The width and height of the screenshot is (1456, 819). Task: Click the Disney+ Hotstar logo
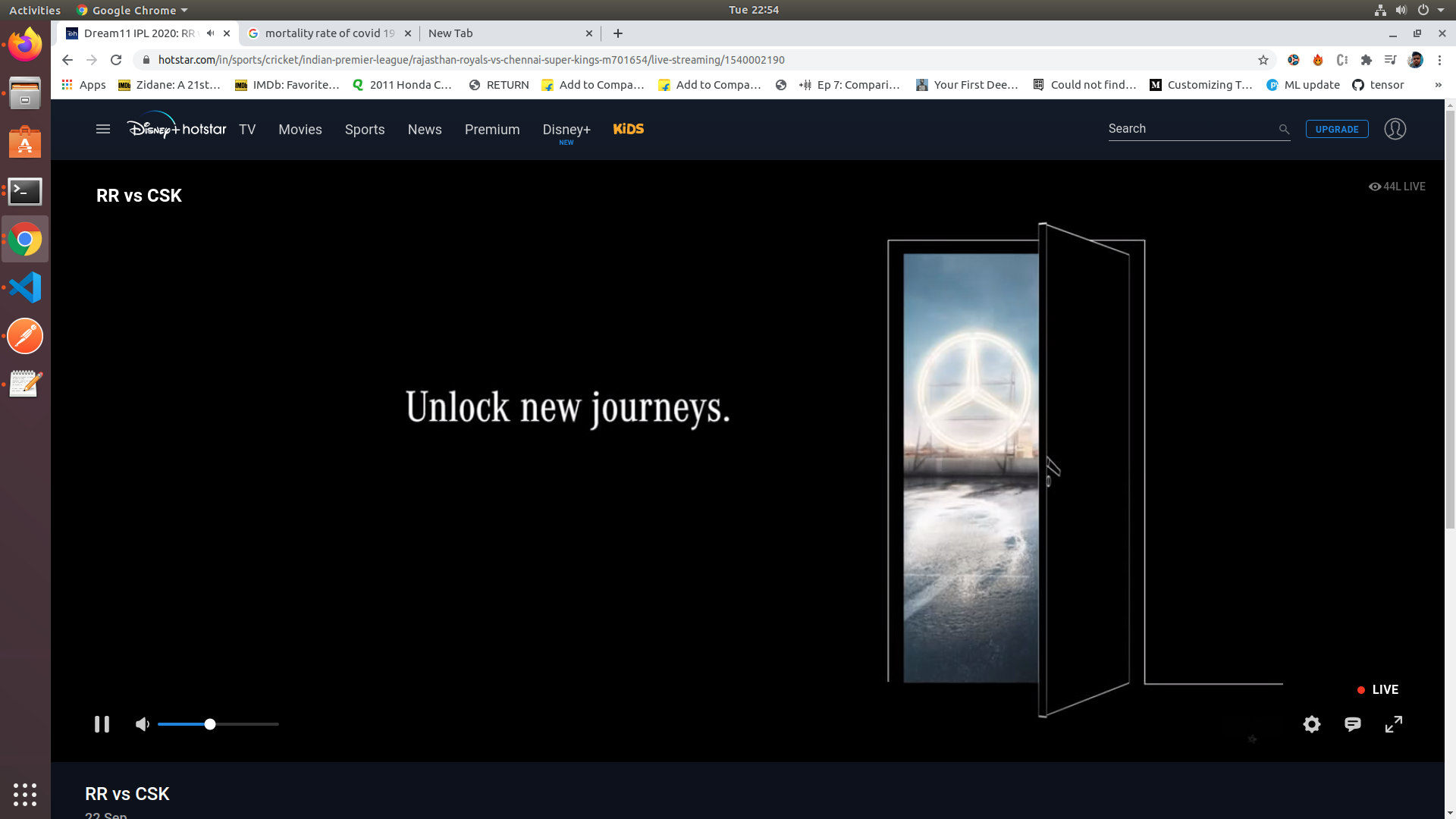point(177,127)
